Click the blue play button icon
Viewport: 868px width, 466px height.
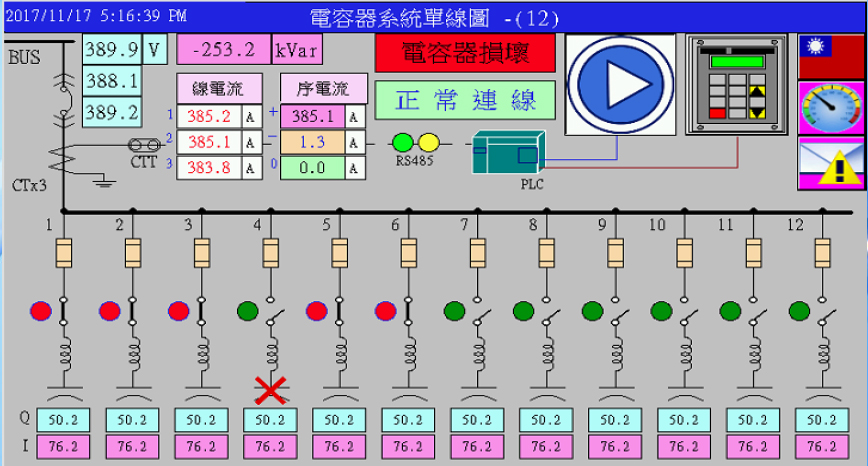[x=615, y=85]
